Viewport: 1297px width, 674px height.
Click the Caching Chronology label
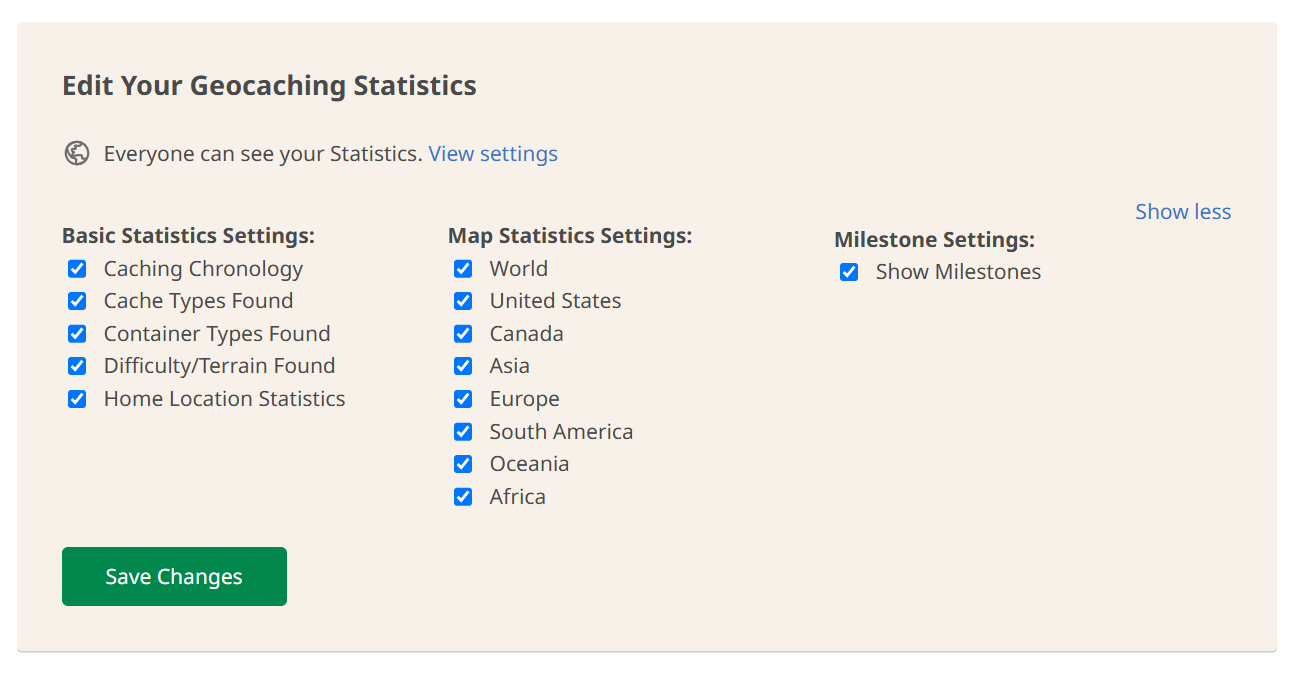(203, 269)
